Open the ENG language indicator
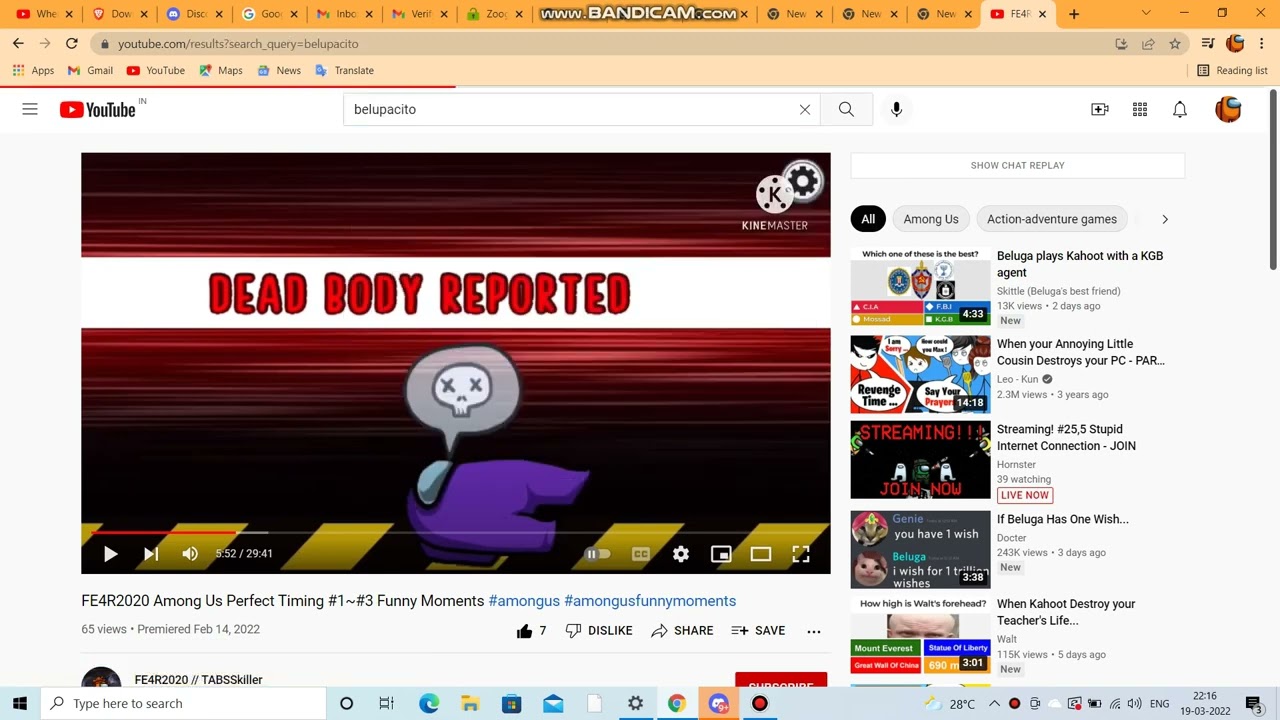This screenshot has height=720, width=1280. point(1160,703)
